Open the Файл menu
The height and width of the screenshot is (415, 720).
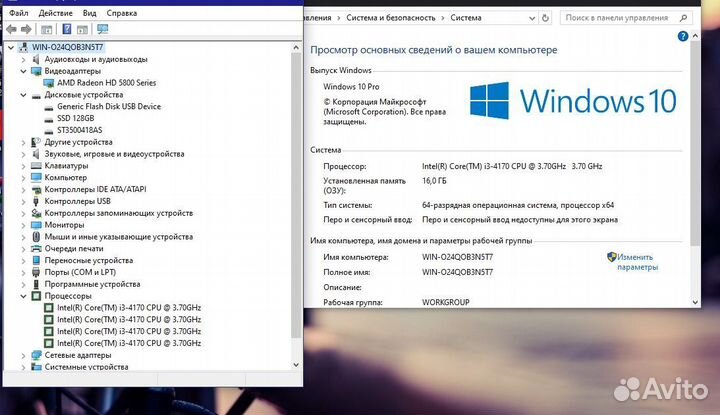18,13
